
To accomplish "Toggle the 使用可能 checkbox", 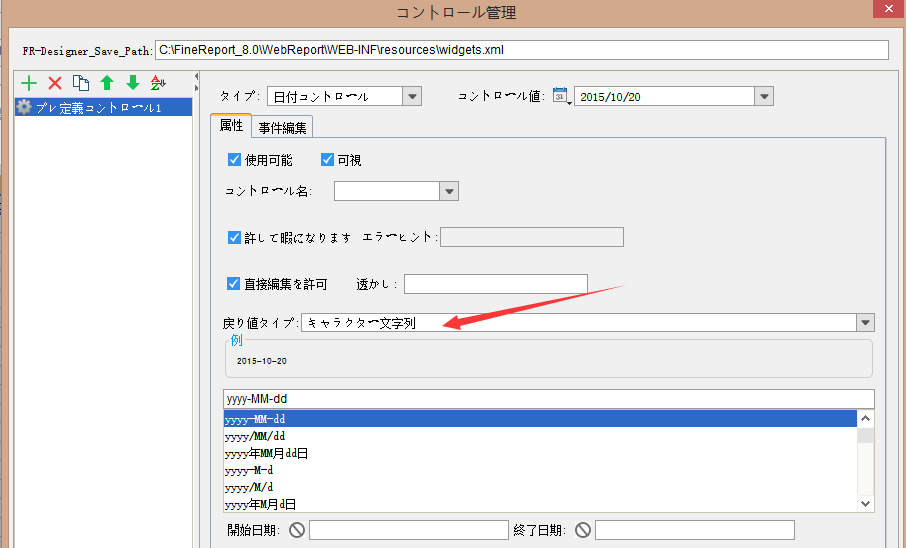I will (234, 160).
